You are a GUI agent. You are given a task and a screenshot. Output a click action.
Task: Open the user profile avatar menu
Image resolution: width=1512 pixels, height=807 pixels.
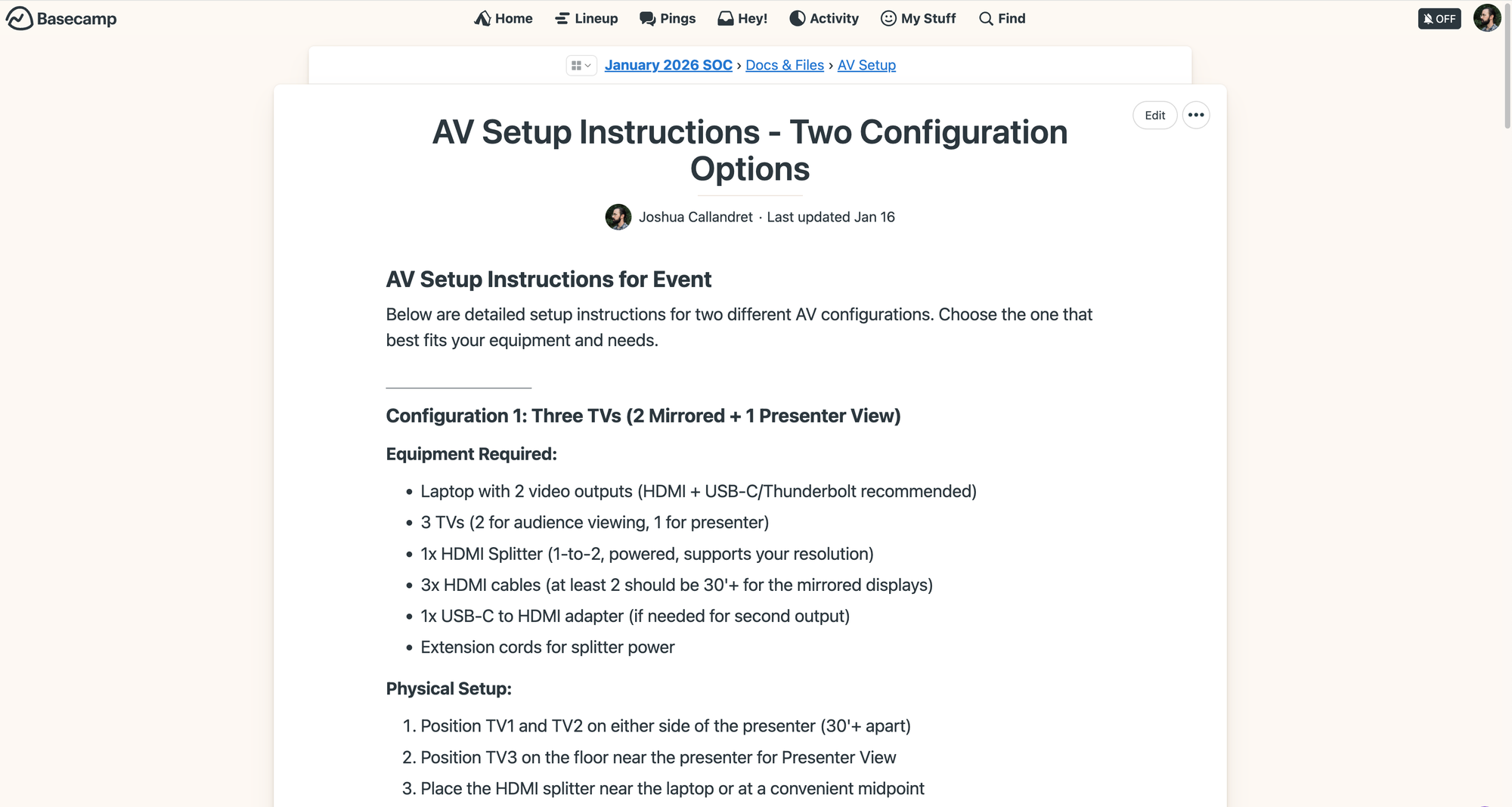pos(1487,18)
